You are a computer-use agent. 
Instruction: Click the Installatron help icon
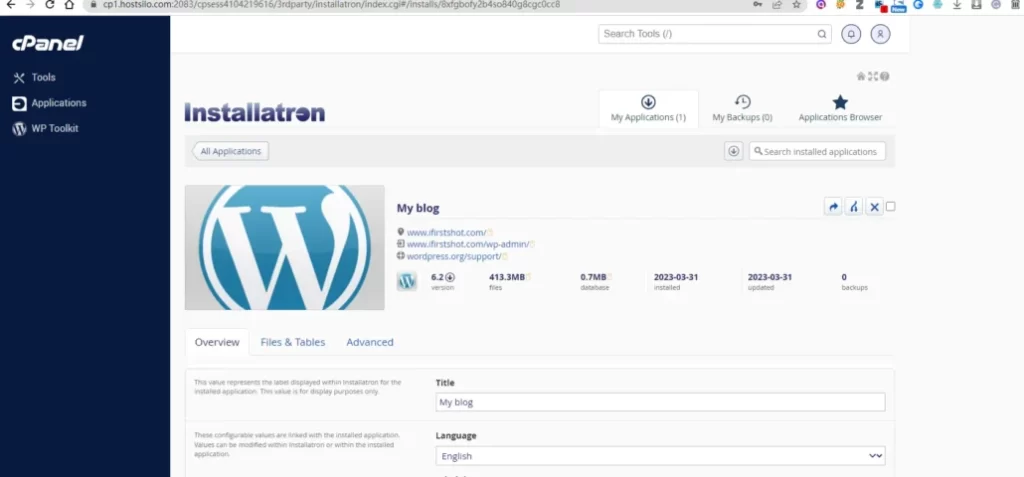click(x=884, y=76)
